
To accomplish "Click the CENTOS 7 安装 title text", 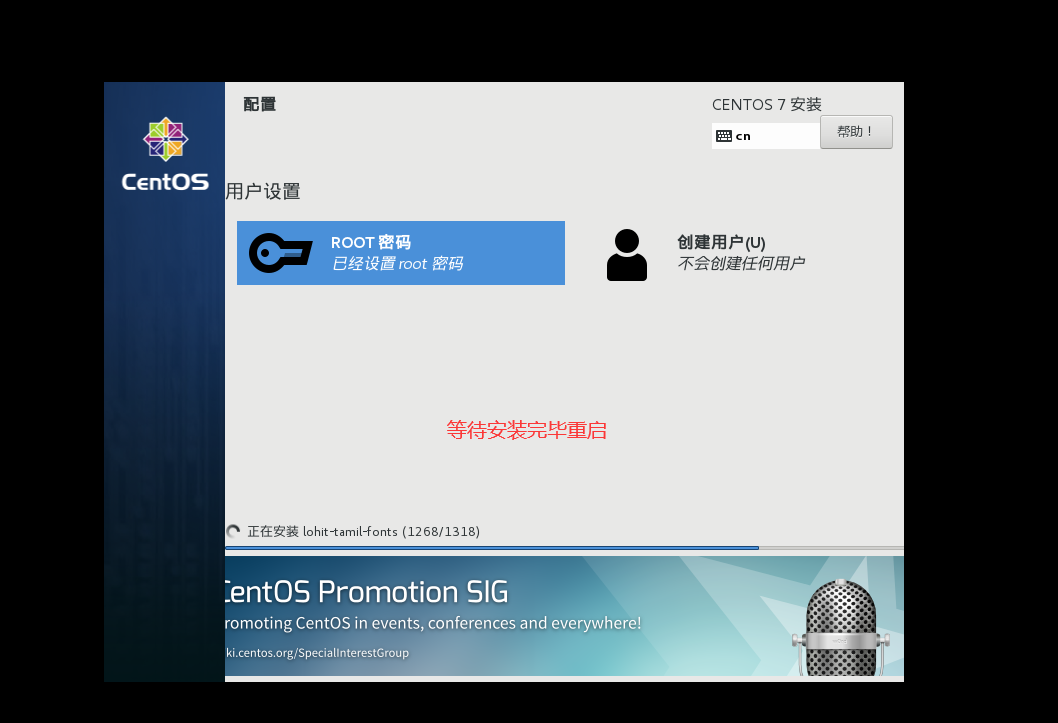I will point(767,105).
